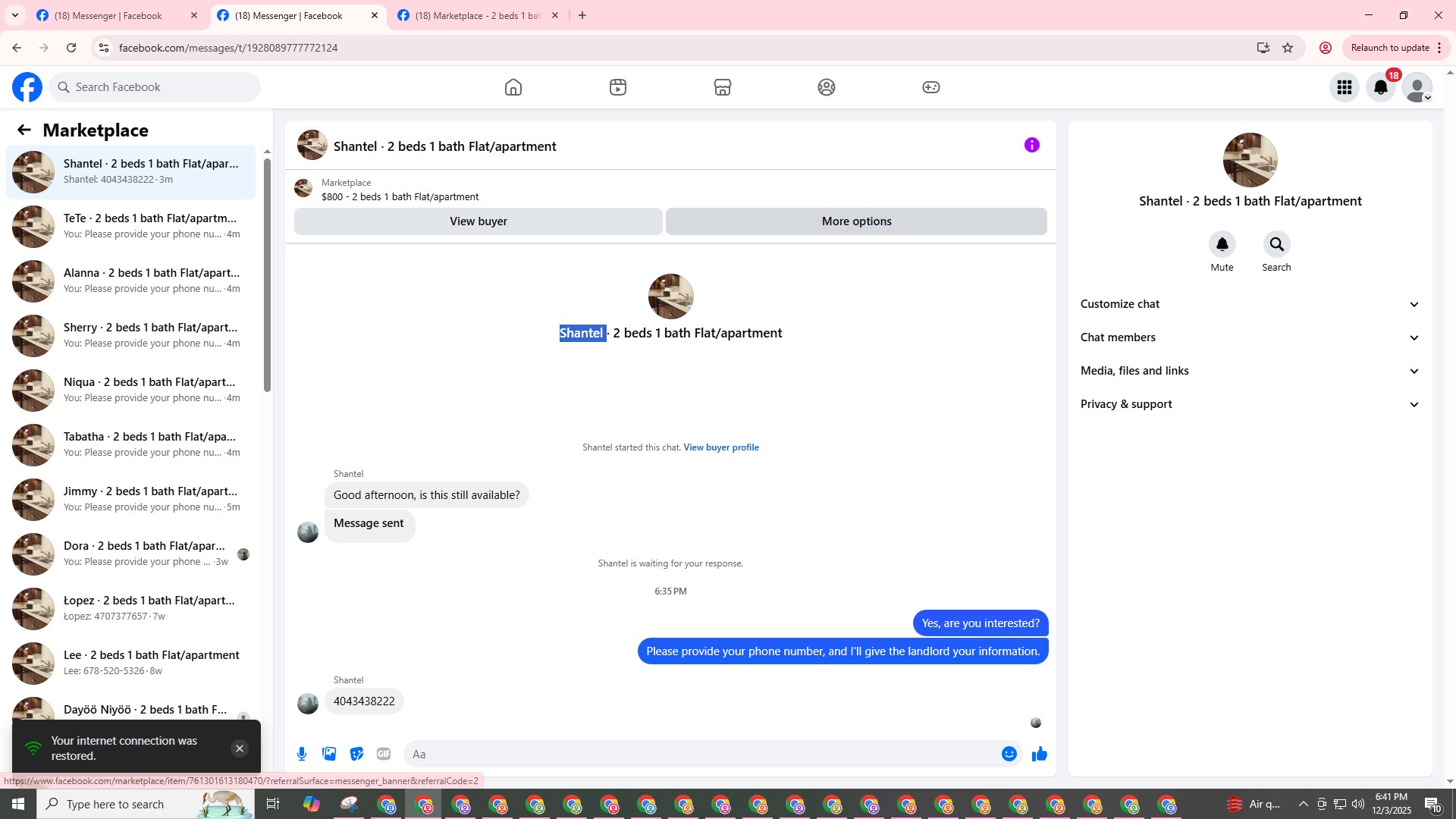Open Lee conversation in chat list
The image size is (1456, 819).
tap(130, 664)
